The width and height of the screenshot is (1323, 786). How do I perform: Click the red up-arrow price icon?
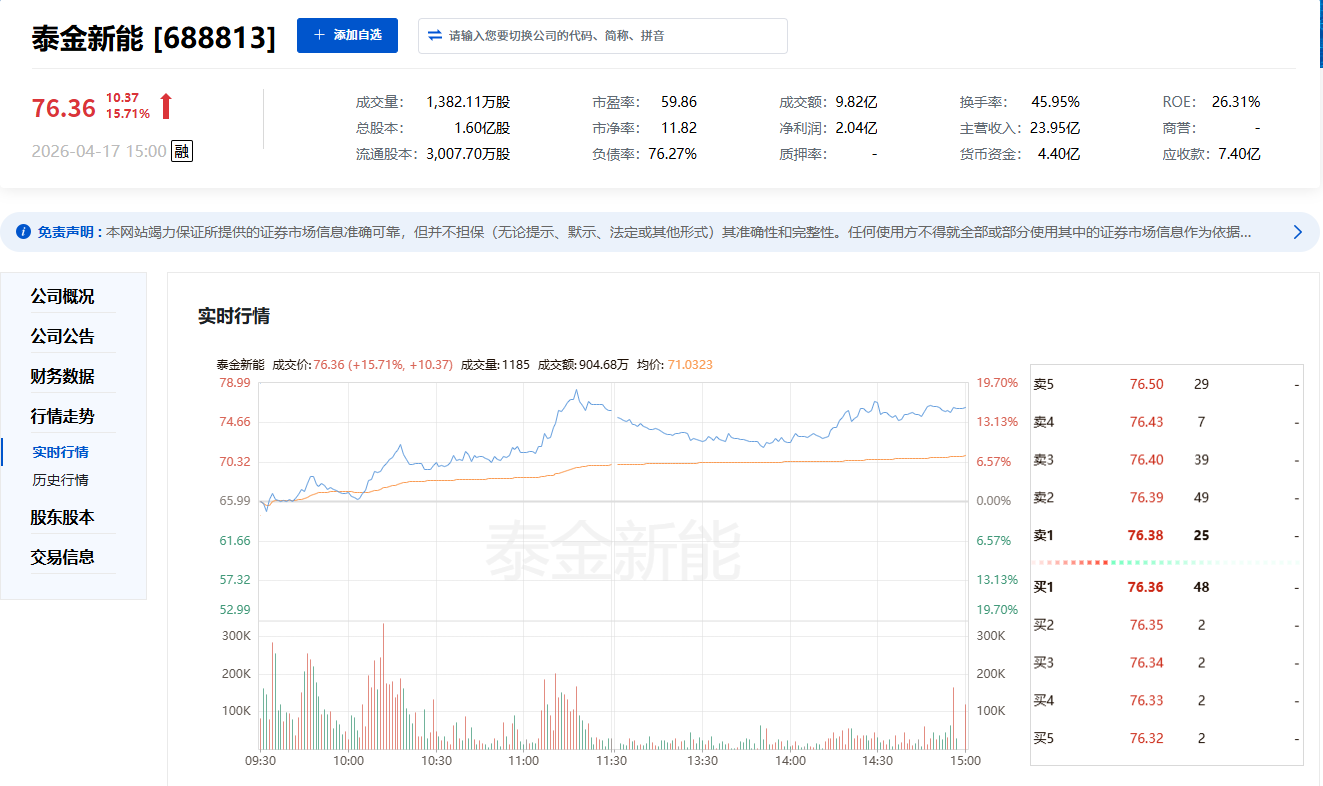click(166, 106)
